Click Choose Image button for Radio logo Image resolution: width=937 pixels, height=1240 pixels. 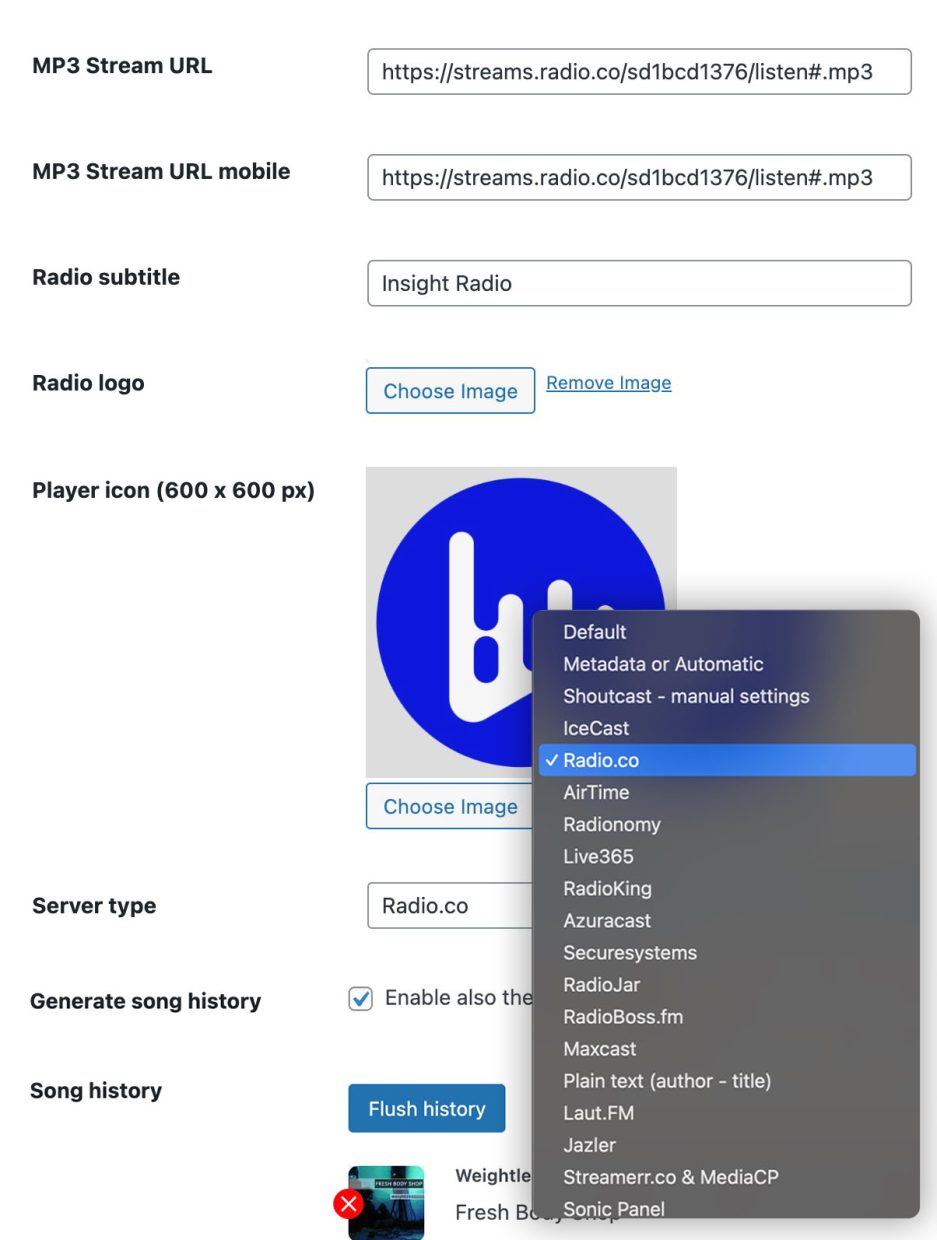[450, 391]
